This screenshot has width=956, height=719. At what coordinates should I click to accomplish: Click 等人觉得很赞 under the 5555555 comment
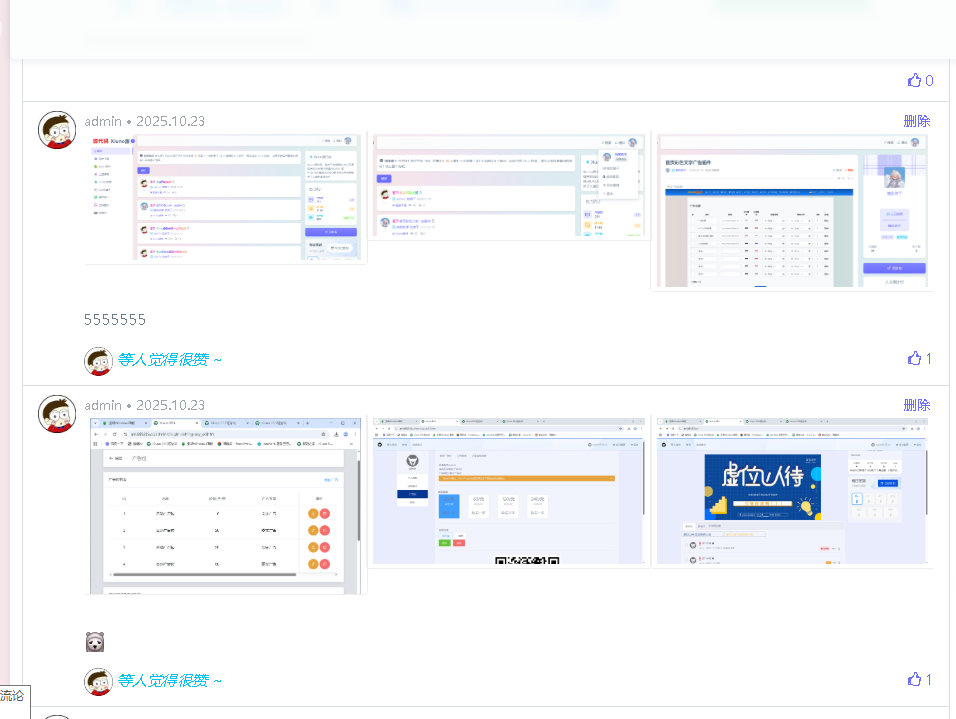coord(170,360)
